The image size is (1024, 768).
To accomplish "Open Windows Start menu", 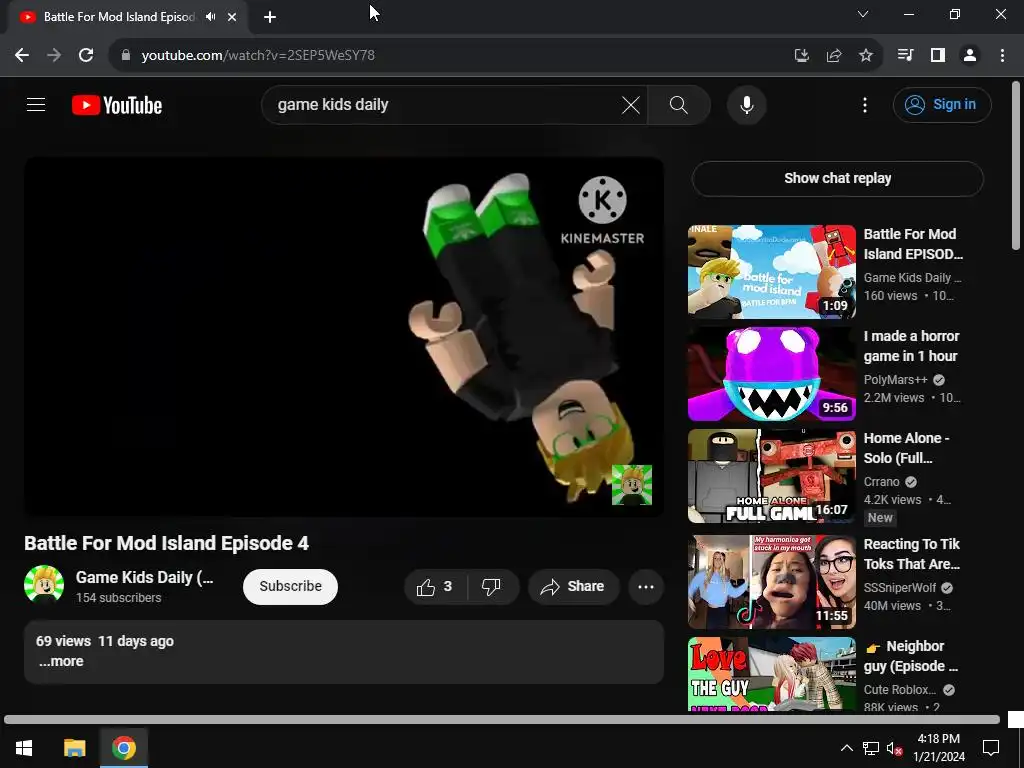I will [24, 747].
